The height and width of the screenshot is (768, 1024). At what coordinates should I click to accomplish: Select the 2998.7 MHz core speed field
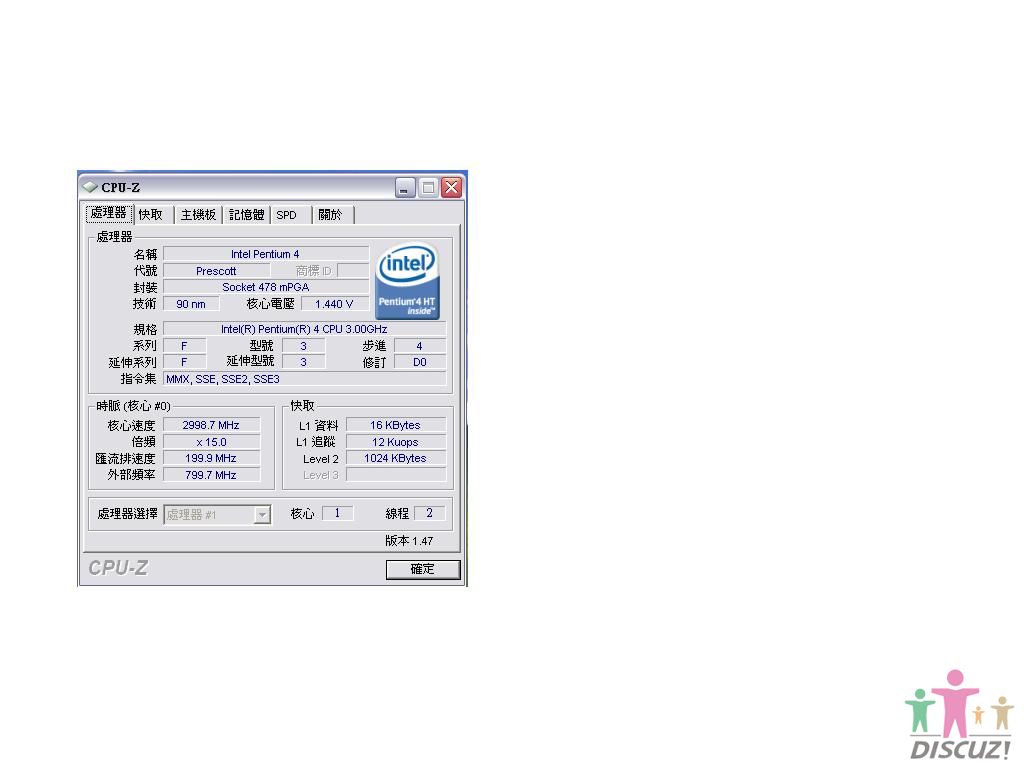tap(211, 425)
